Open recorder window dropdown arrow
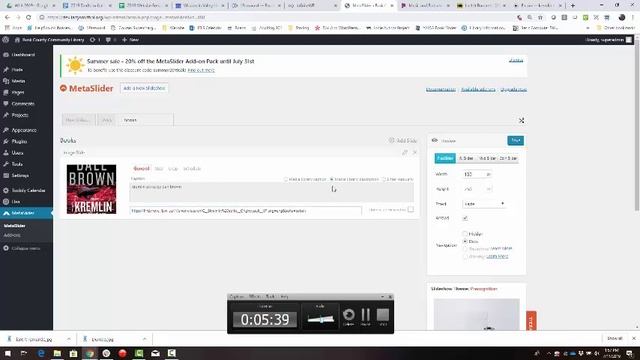Viewport: 640px width, 360px height. [382, 296]
